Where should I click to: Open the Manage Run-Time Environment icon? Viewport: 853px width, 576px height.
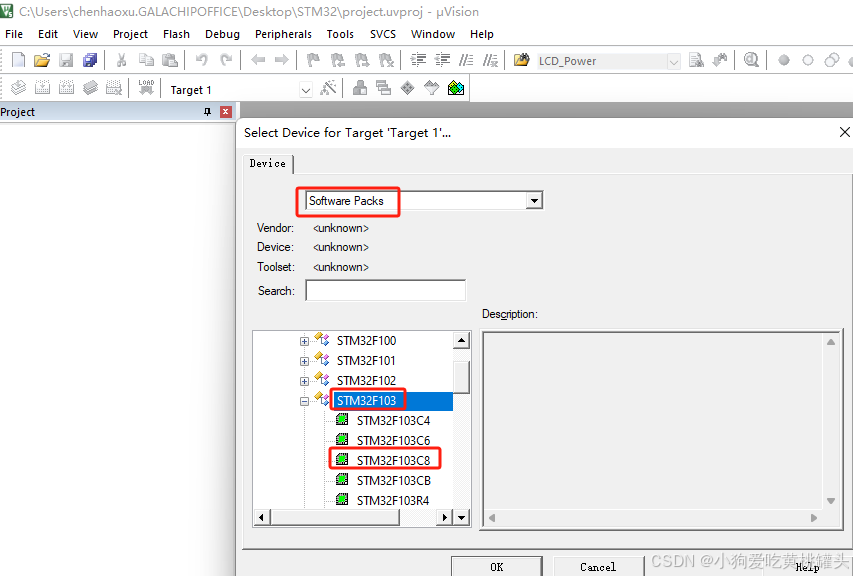point(407,88)
